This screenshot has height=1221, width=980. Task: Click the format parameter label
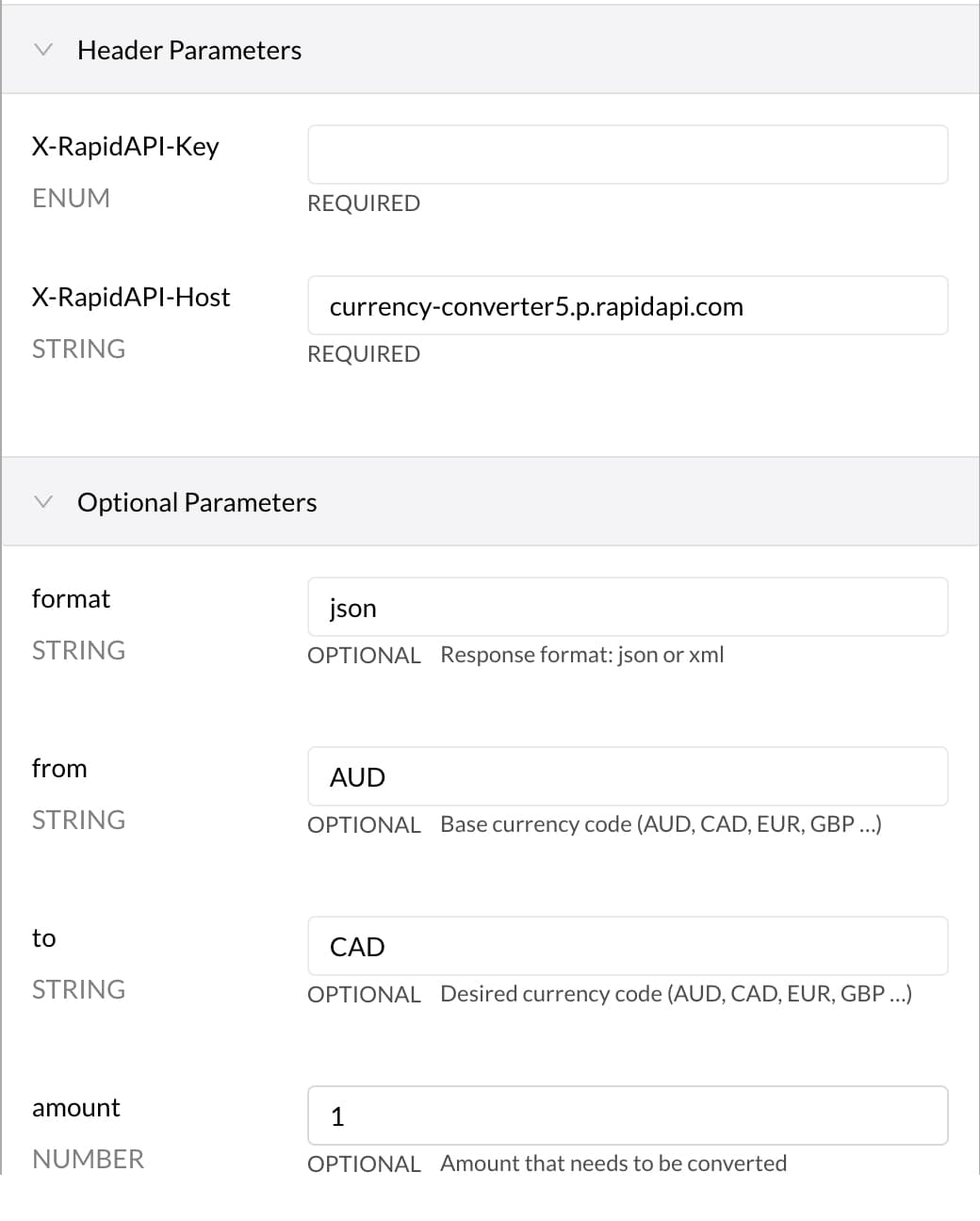(x=71, y=598)
